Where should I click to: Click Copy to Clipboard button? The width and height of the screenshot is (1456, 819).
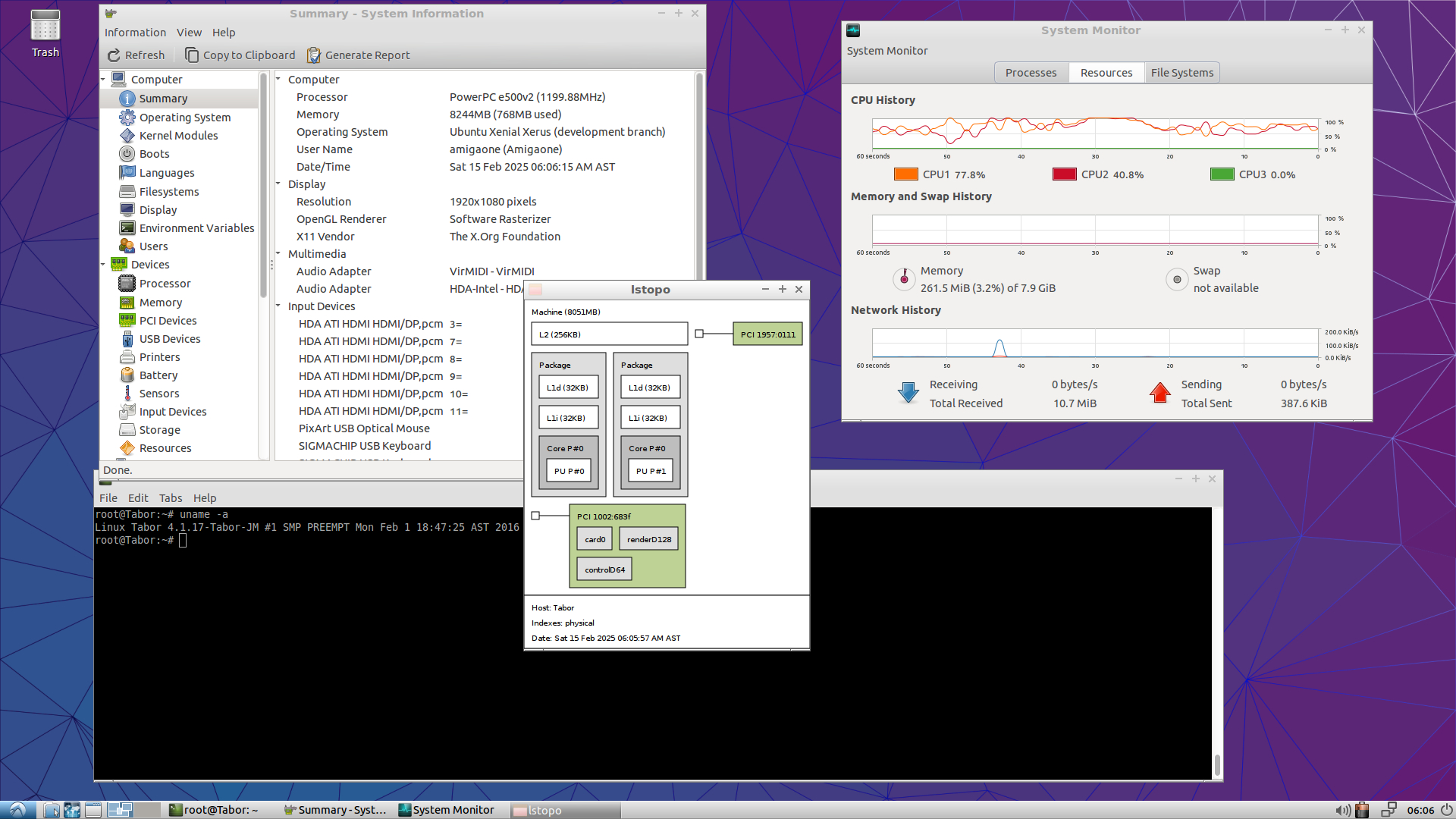240,55
